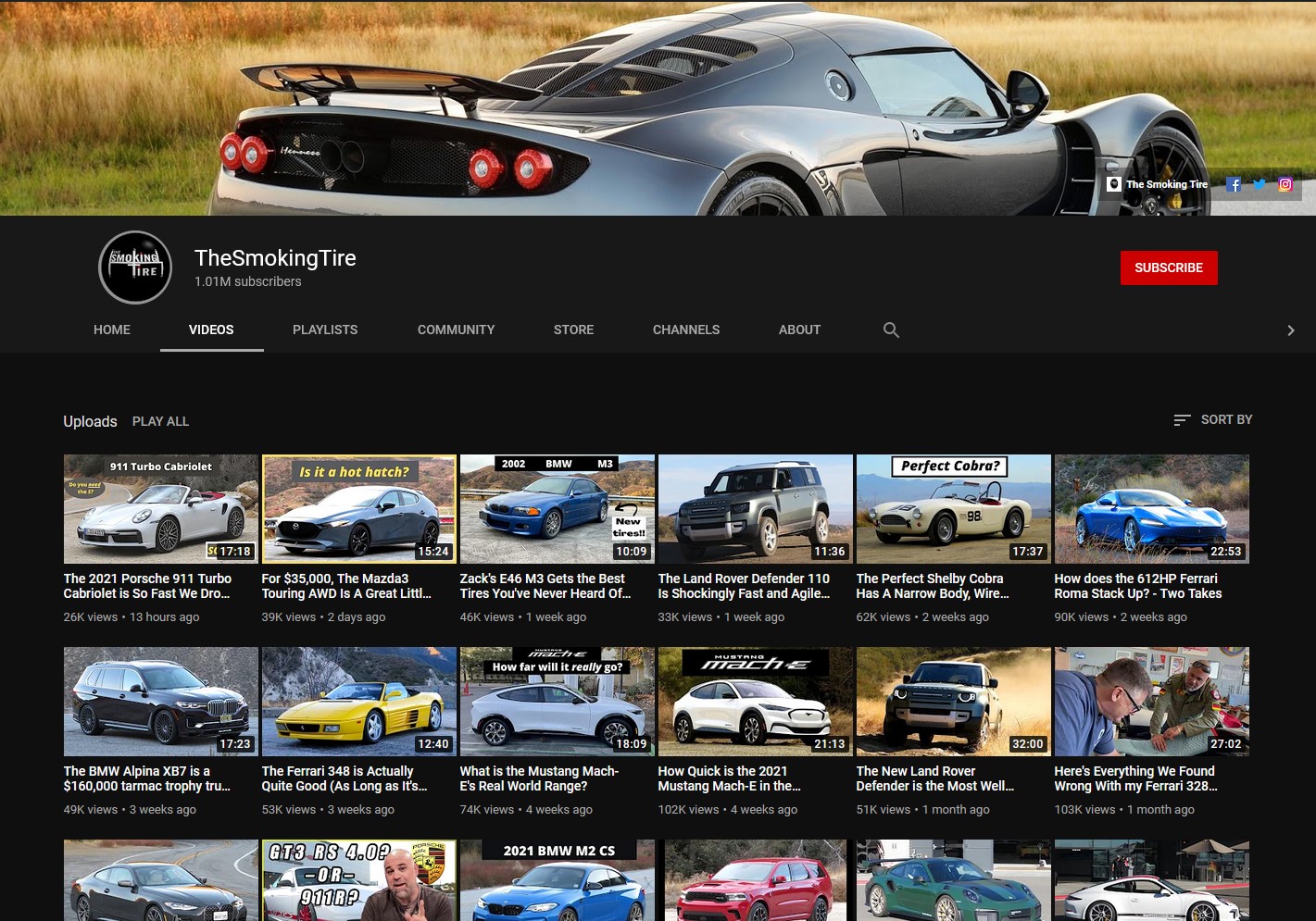Click title 'How does the 612HP Ferrari Roma Stack Up'
1316x921 pixels.
1138,586
